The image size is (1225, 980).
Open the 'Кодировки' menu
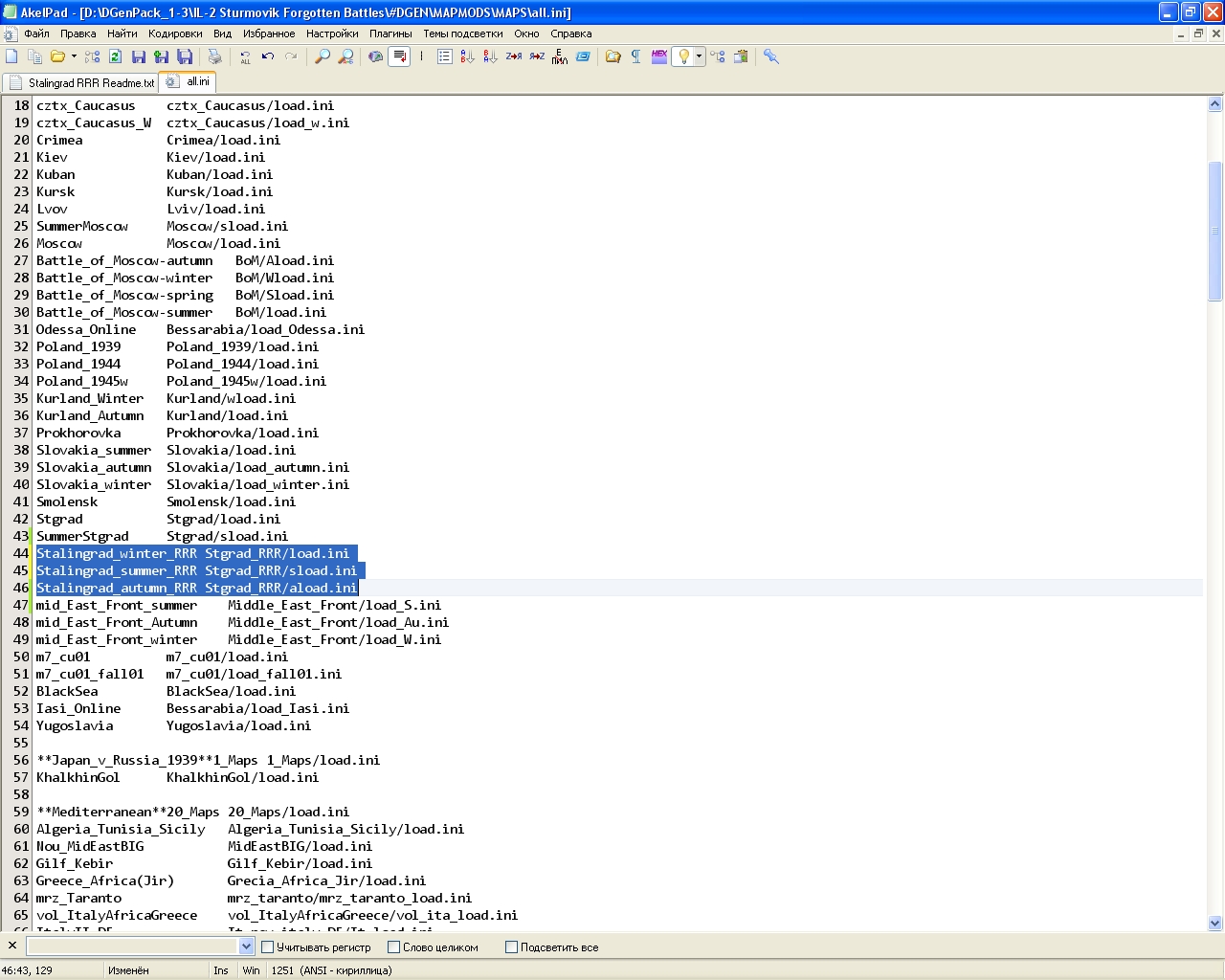(175, 33)
